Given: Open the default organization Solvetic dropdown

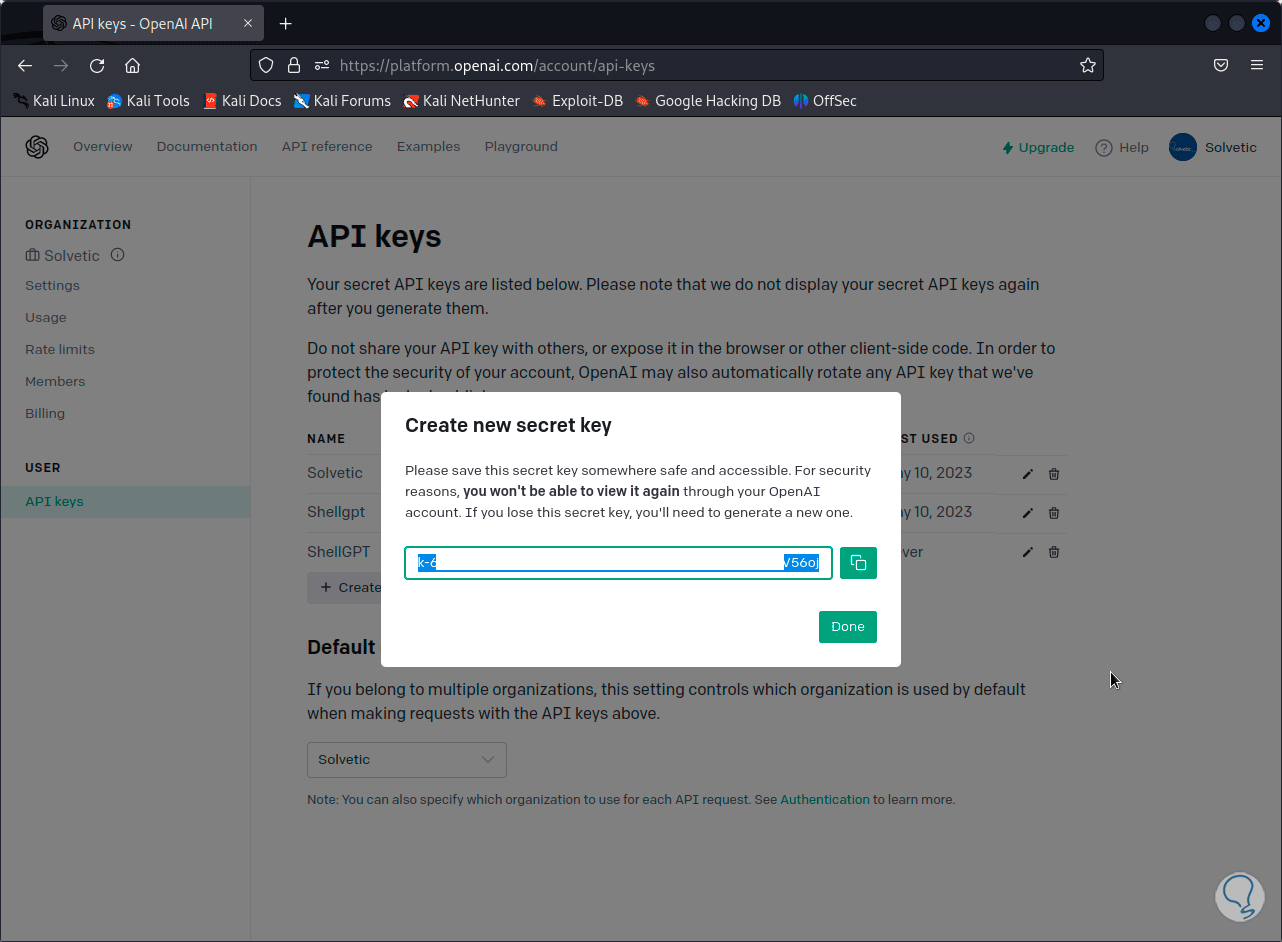Looking at the screenshot, I should coord(407,760).
